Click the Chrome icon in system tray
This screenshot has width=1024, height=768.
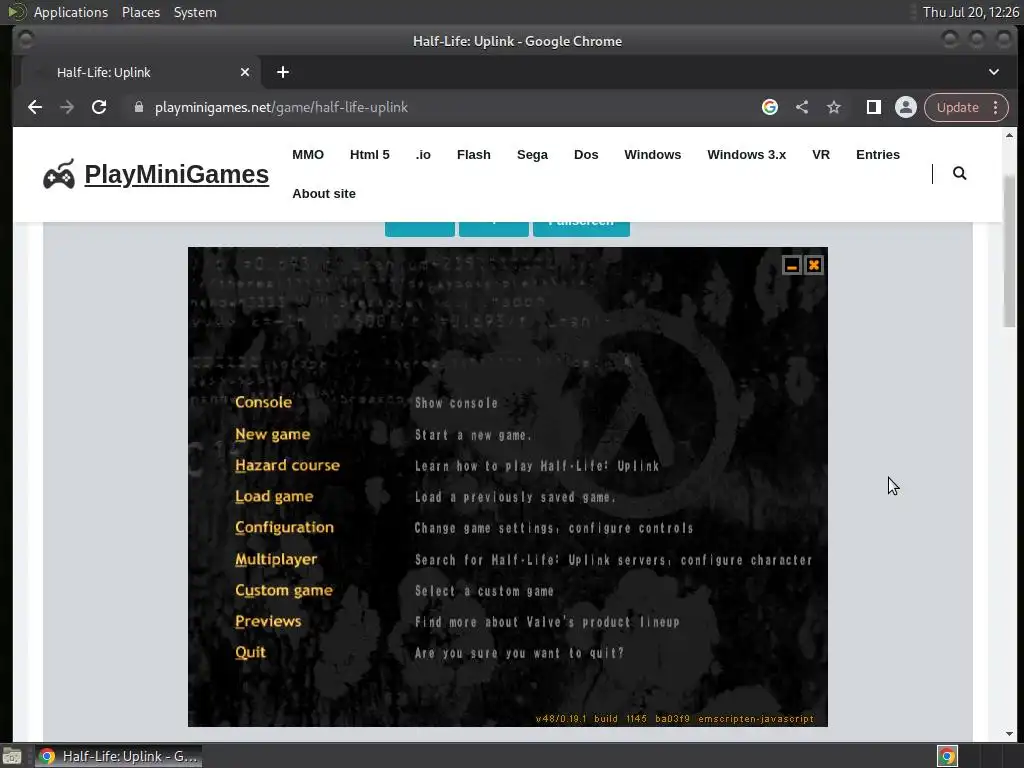click(947, 756)
